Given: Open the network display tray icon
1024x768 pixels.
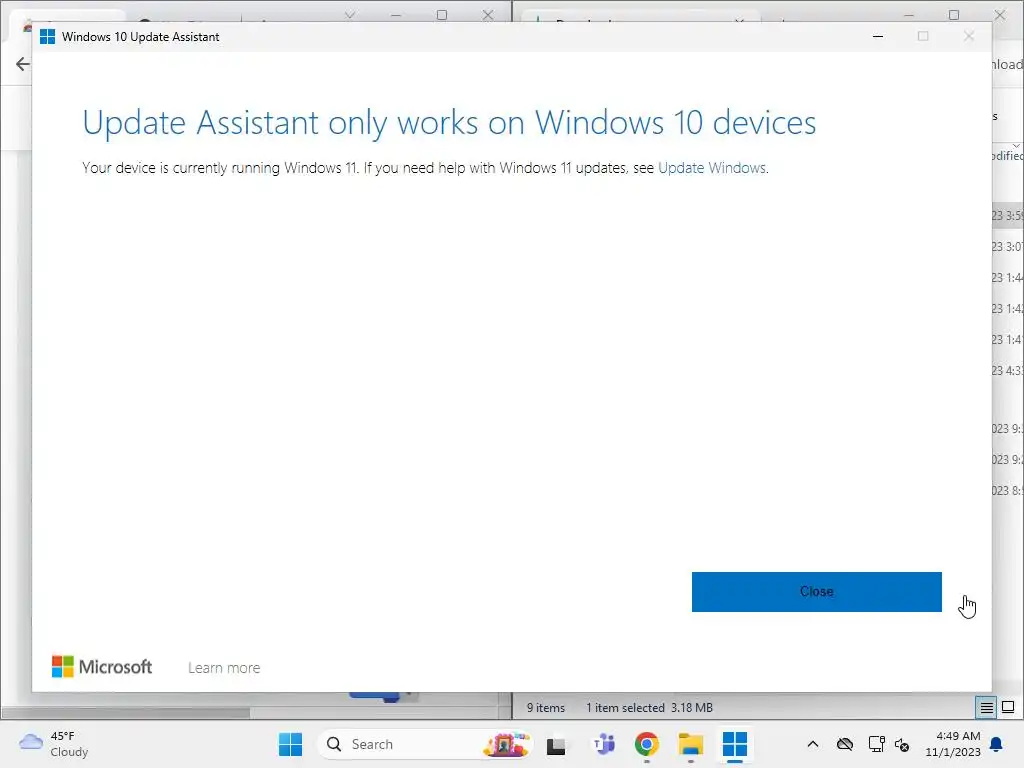Looking at the screenshot, I should [876, 744].
